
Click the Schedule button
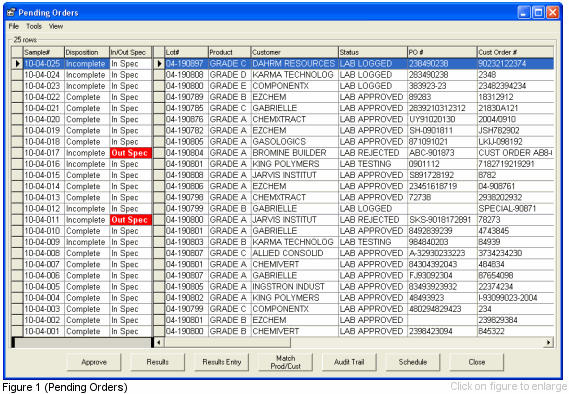click(413, 362)
